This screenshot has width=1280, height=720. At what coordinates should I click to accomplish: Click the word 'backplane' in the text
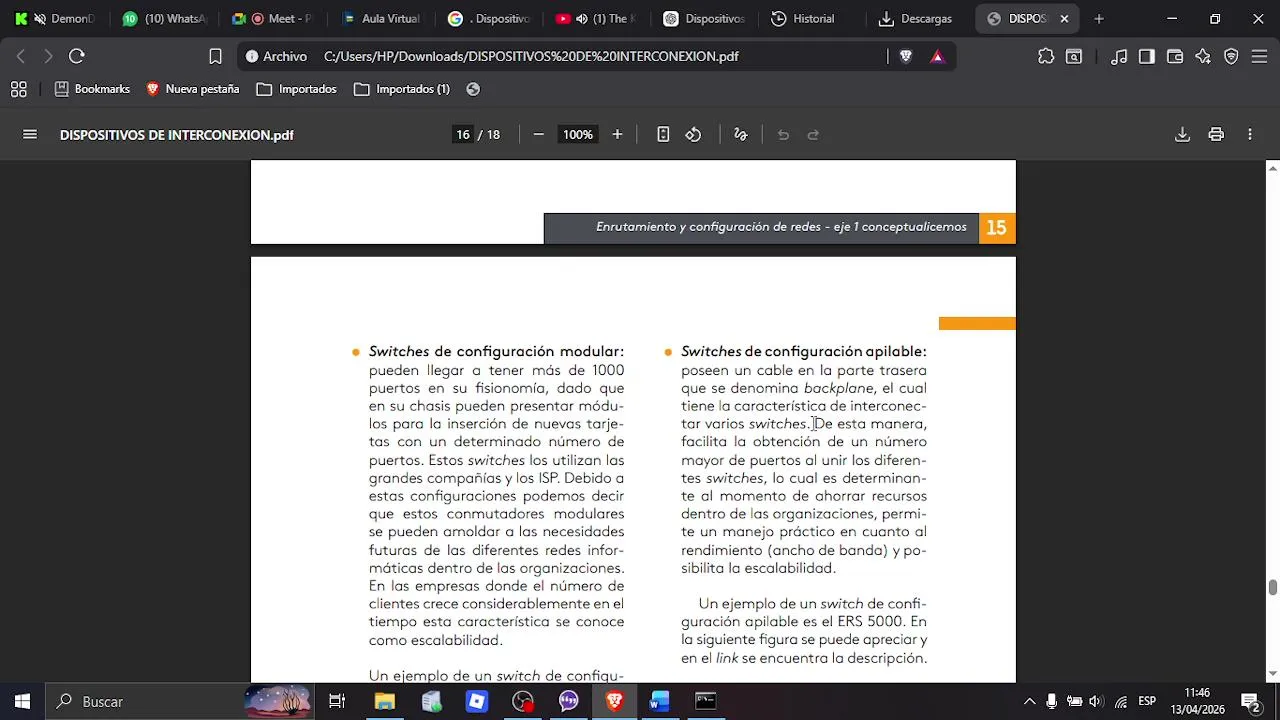coord(838,388)
